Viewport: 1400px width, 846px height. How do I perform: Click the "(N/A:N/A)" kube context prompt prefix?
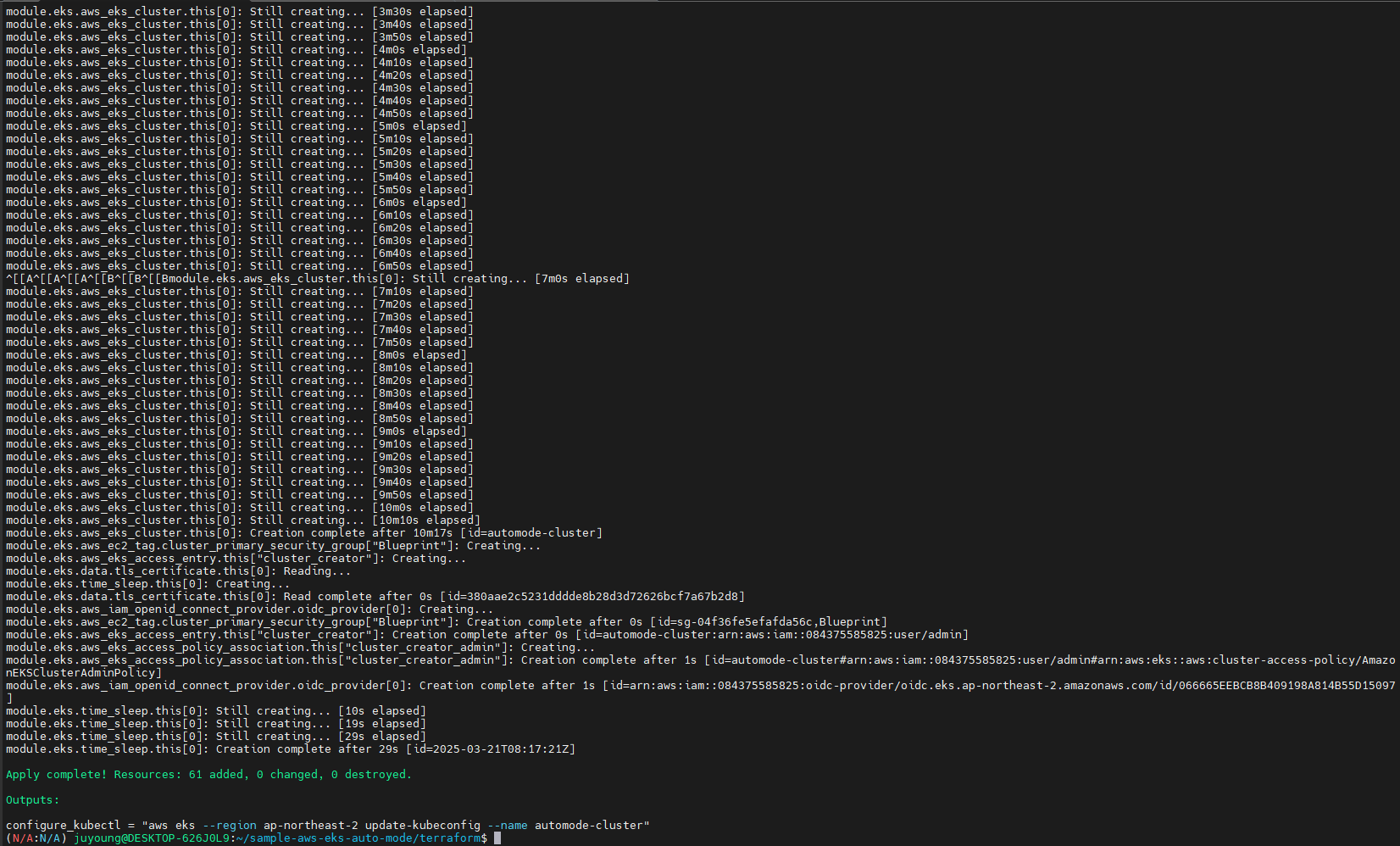click(36, 838)
